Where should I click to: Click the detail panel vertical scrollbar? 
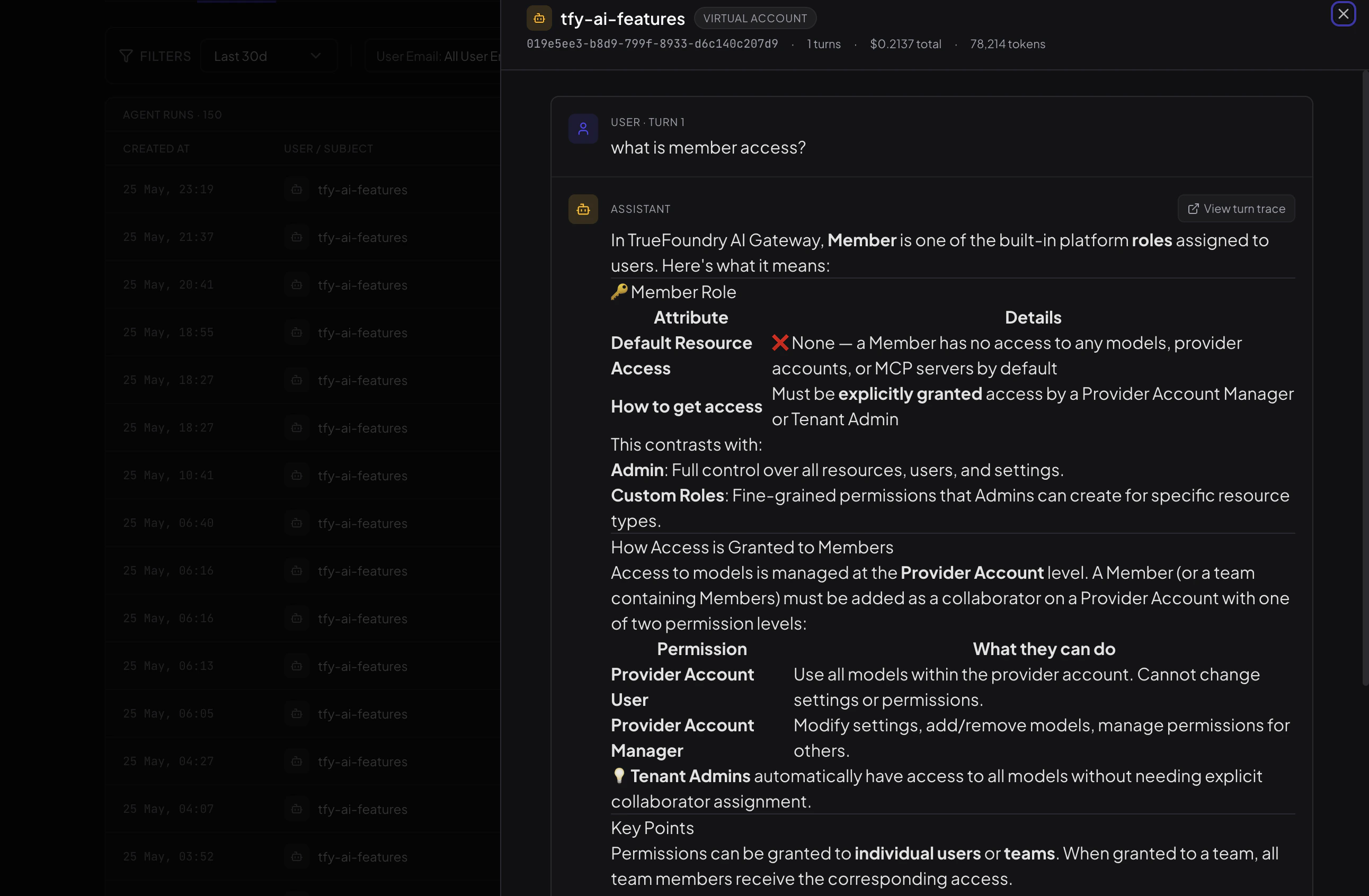click(1365, 378)
